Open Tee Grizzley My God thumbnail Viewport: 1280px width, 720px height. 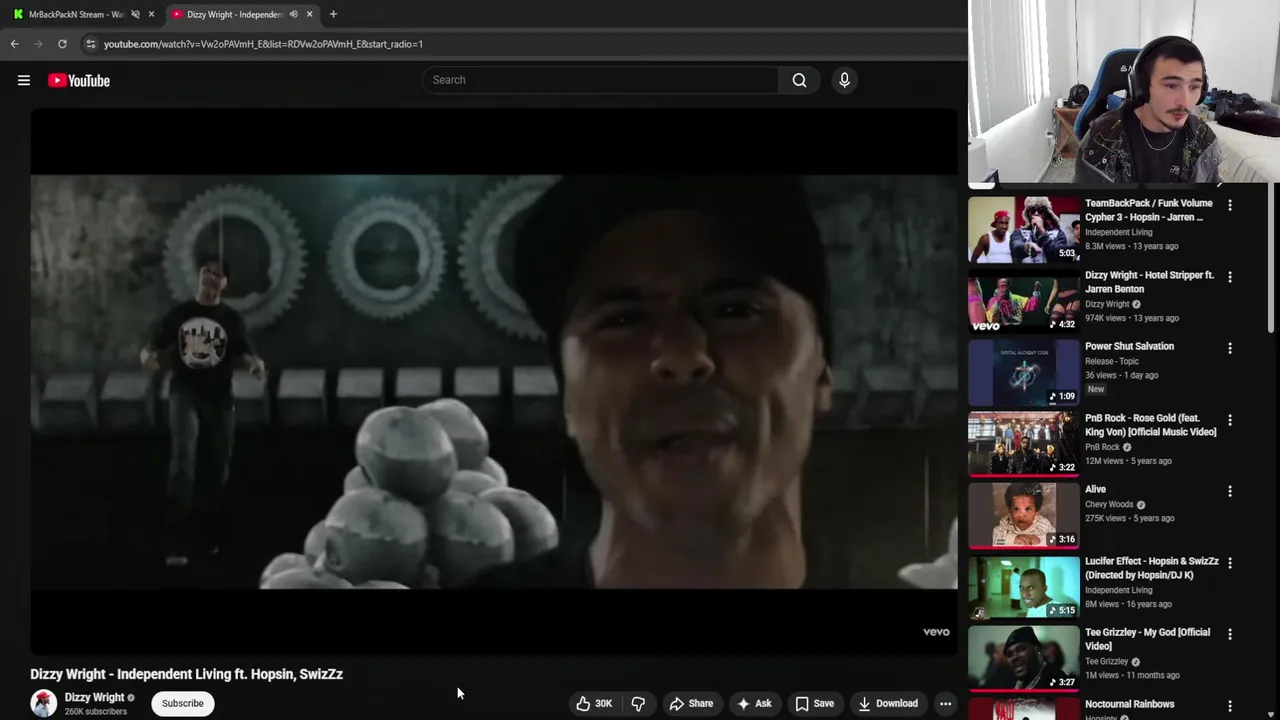pos(1024,658)
